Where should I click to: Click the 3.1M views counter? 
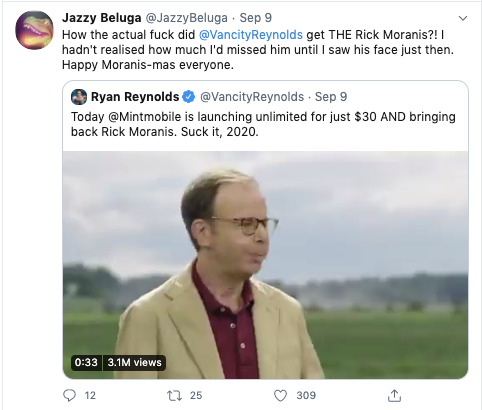(134, 362)
